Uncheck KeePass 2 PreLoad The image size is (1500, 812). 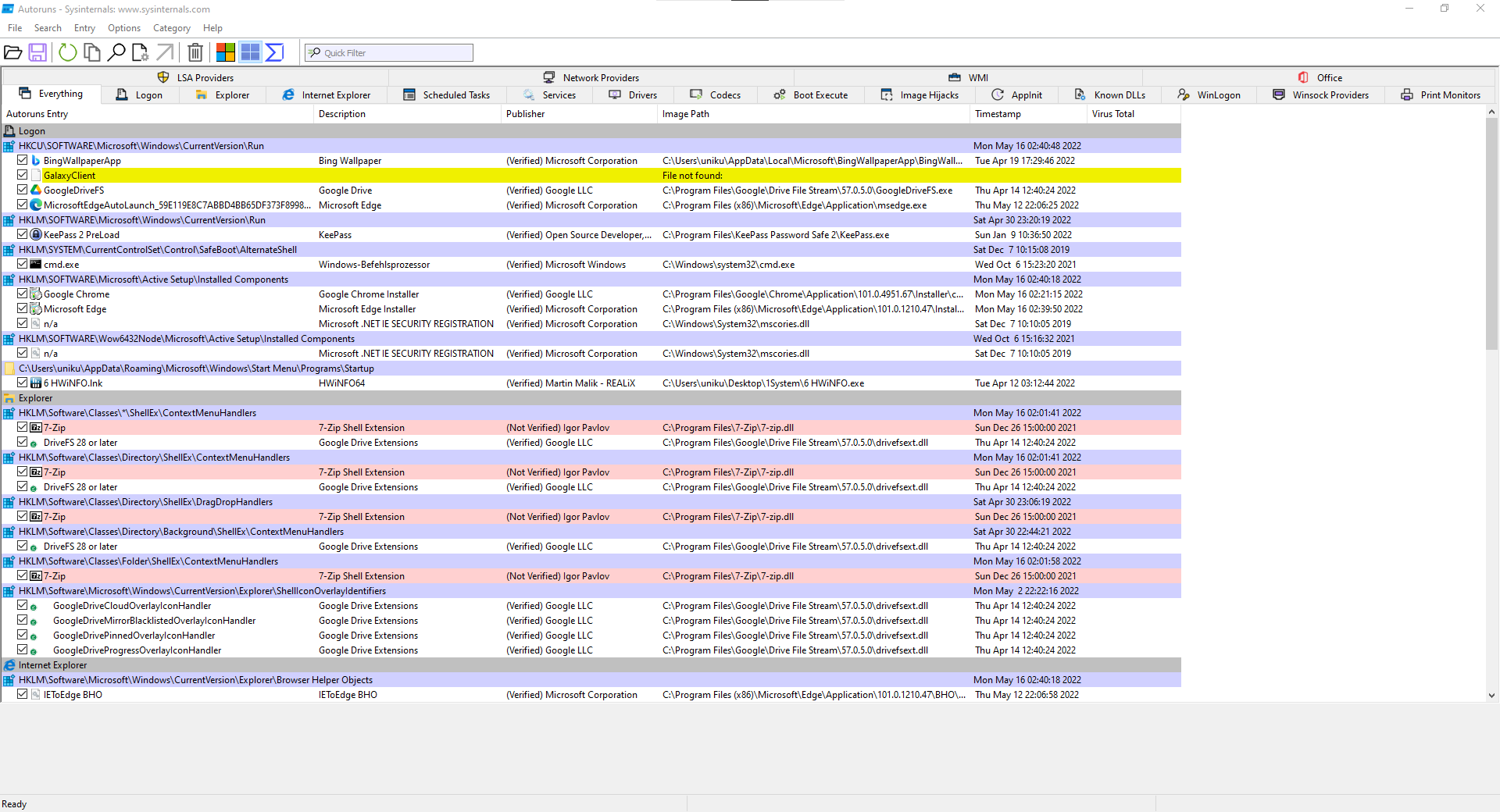[23, 234]
